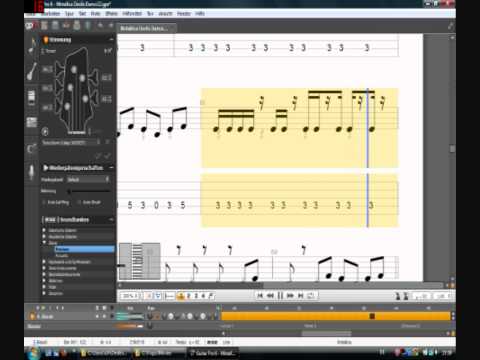Screen dimensions: 480x360
Task: Open the Spielweise Default dropdown
Action: [88, 180]
